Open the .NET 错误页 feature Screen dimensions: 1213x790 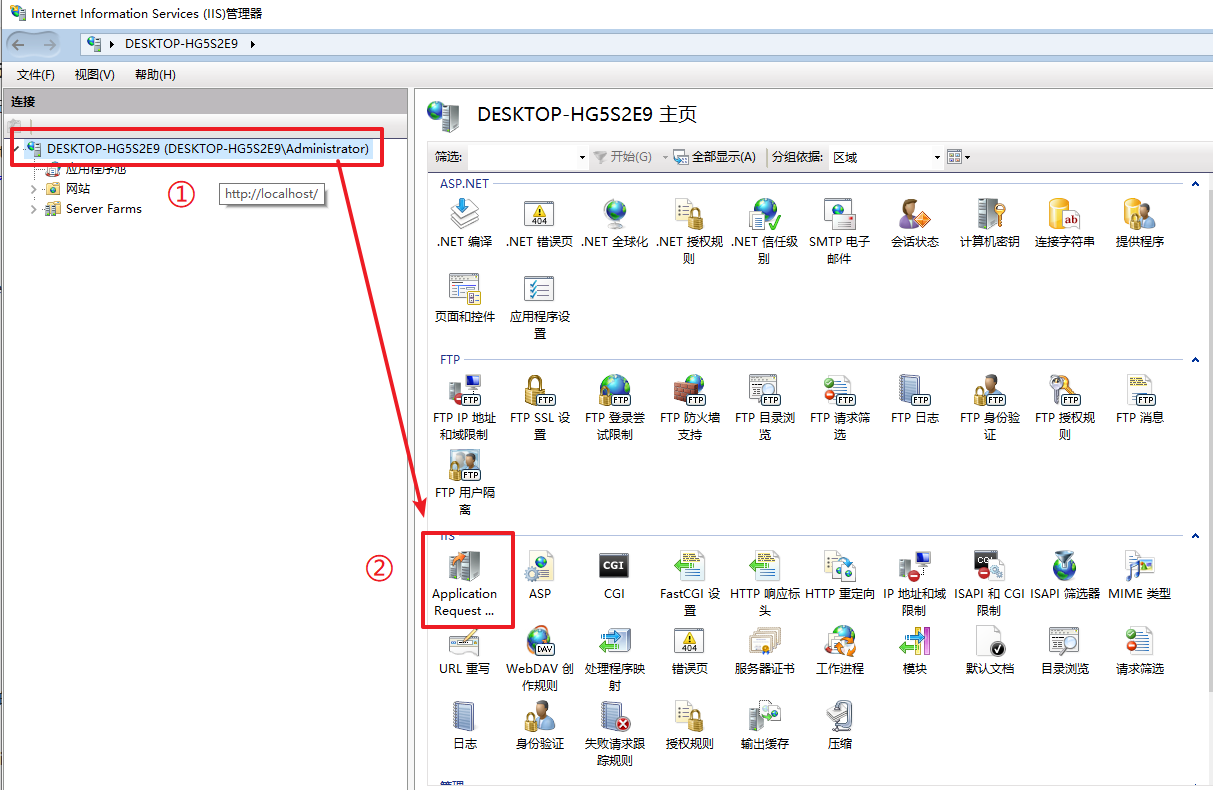540,223
